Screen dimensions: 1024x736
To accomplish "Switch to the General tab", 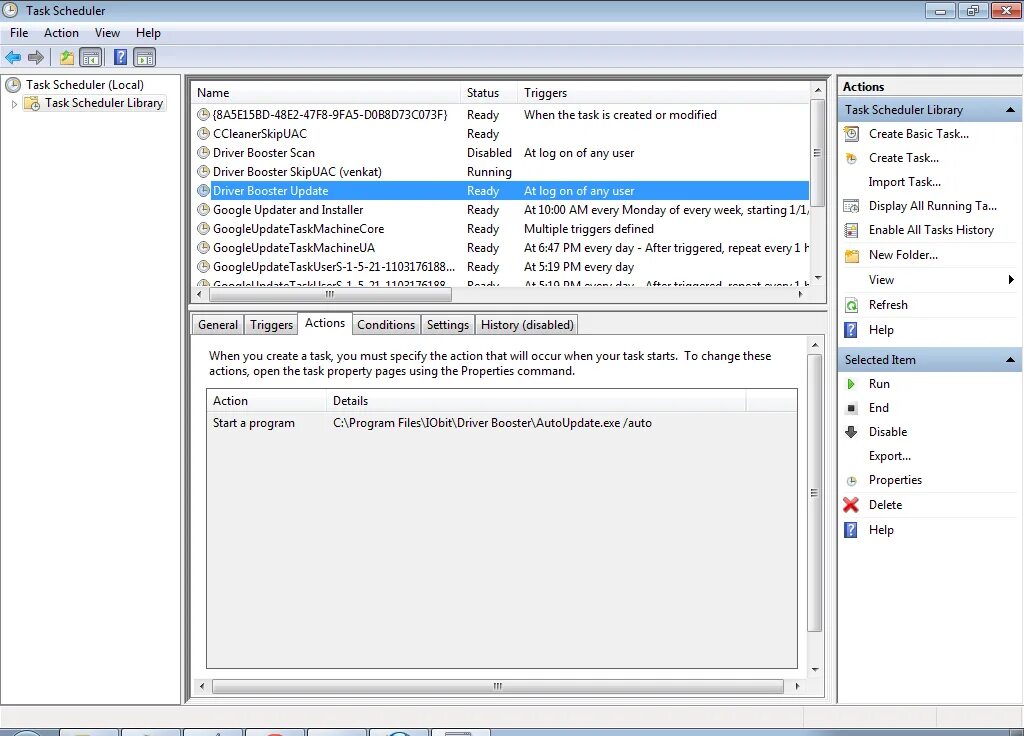I will pyautogui.click(x=217, y=325).
